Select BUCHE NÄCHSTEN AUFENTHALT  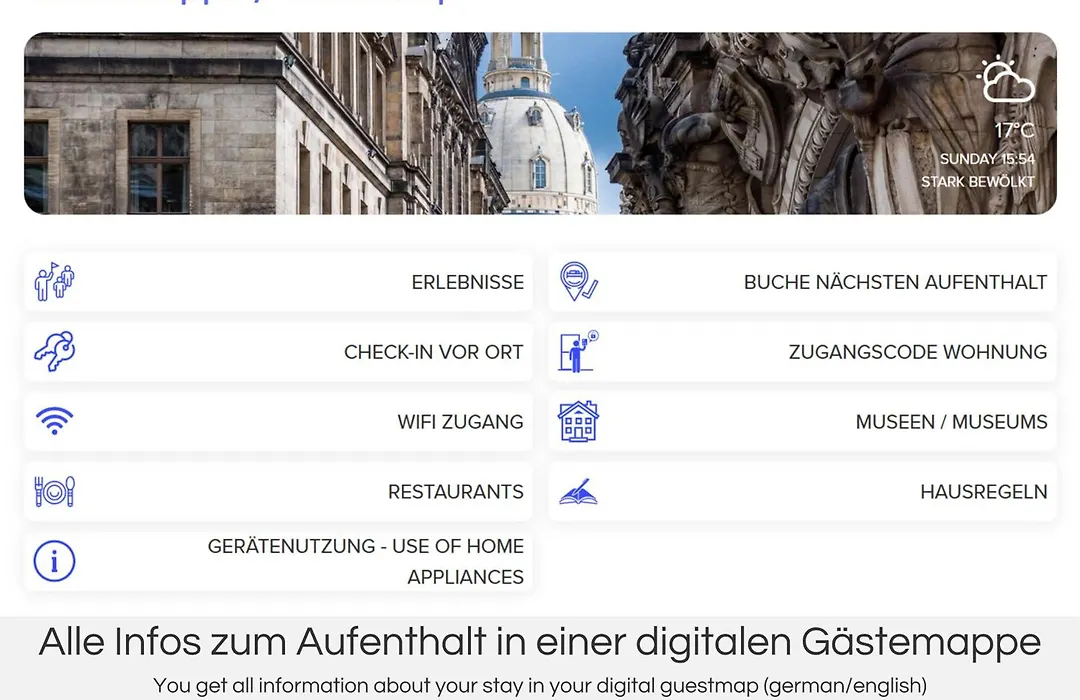tap(802, 282)
